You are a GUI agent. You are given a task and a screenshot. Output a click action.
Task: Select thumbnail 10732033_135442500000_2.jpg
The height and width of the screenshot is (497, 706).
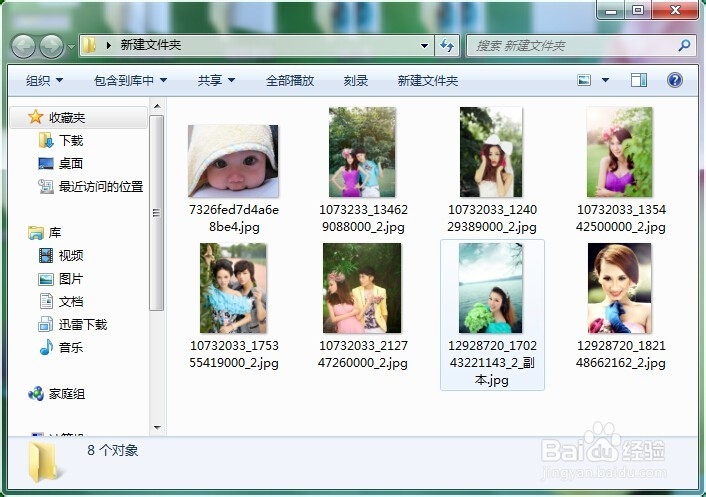coord(620,152)
